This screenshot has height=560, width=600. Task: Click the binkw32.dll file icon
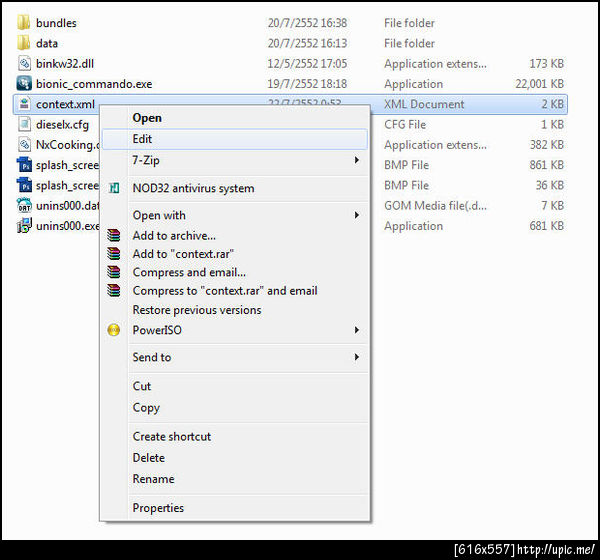point(24,63)
